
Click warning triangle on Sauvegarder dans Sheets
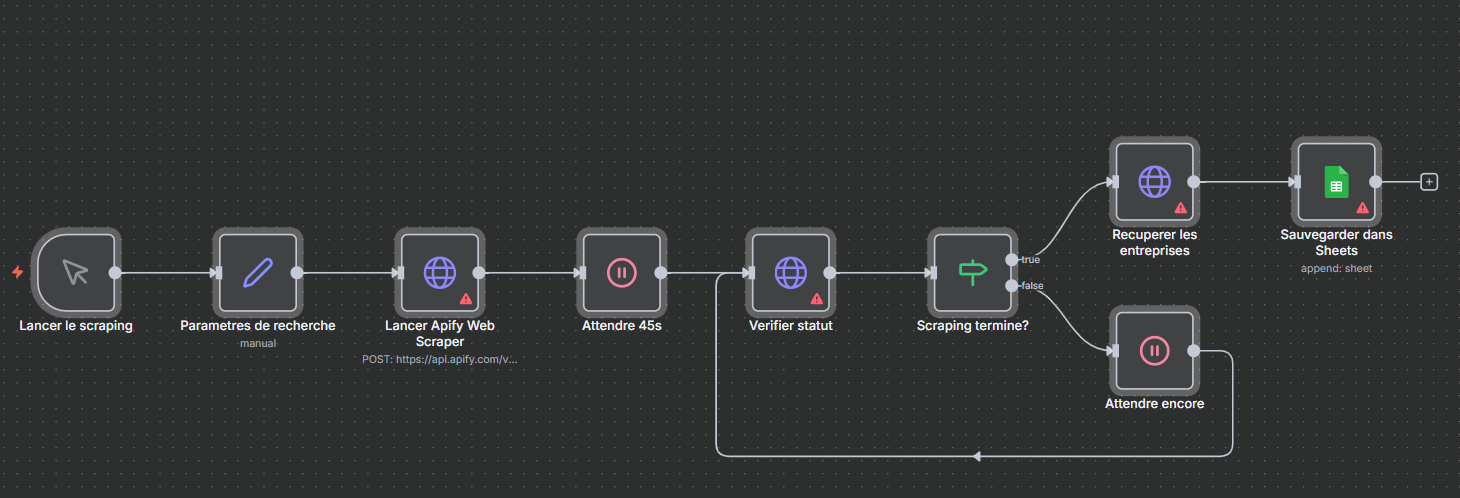(x=1363, y=208)
